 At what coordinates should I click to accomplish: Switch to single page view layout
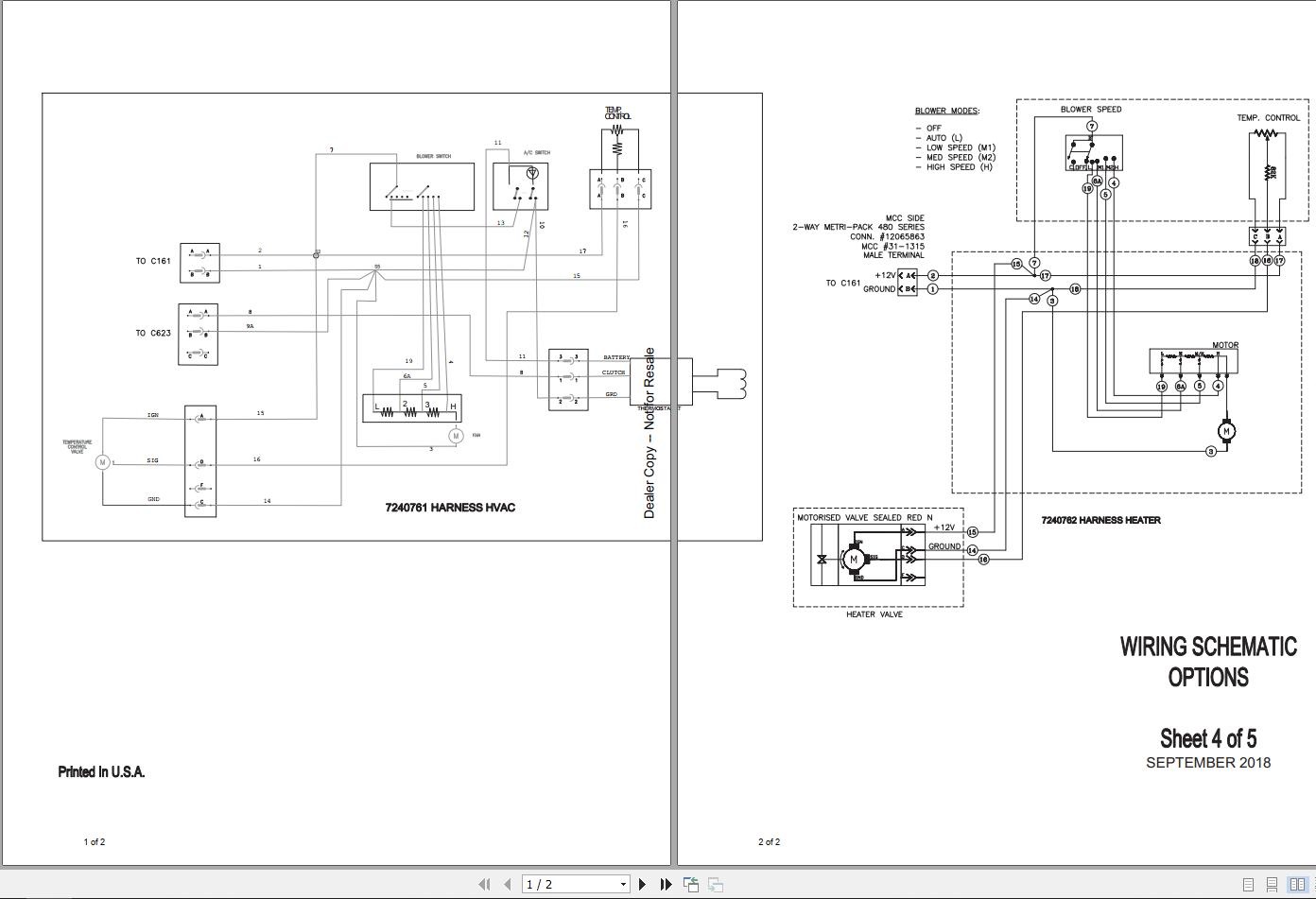[x=1248, y=885]
